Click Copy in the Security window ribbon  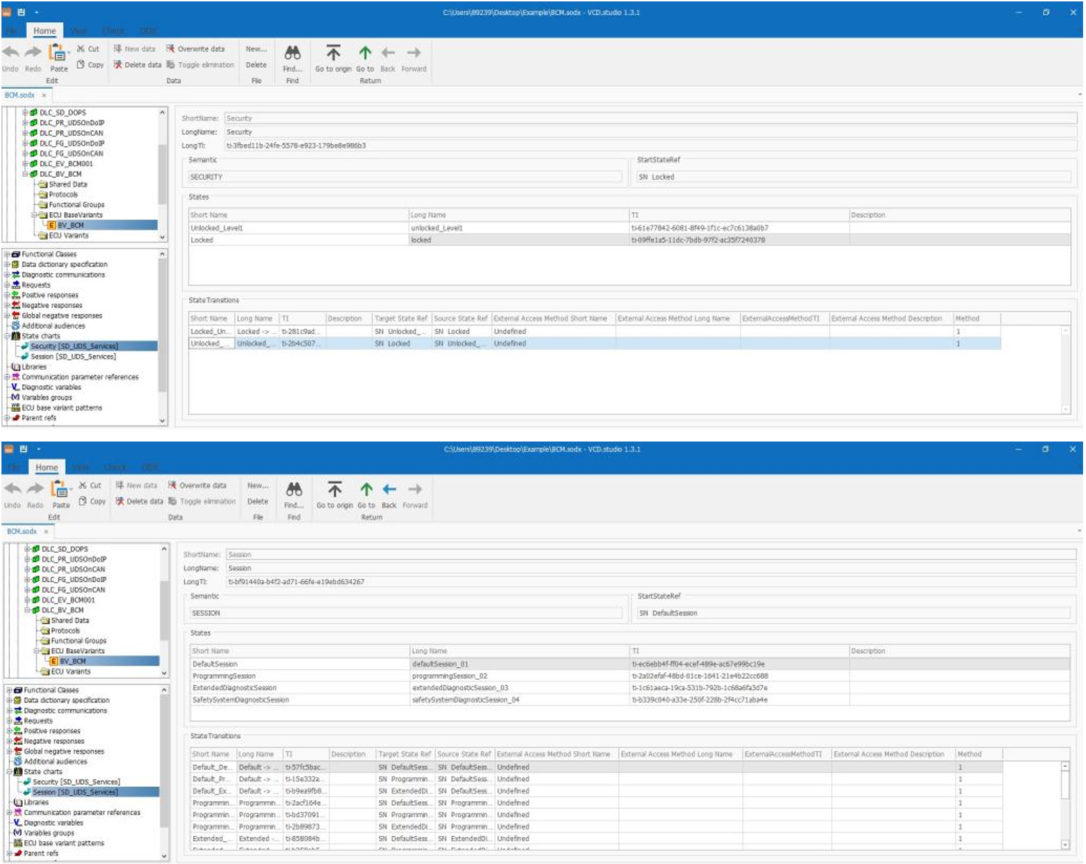point(90,64)
